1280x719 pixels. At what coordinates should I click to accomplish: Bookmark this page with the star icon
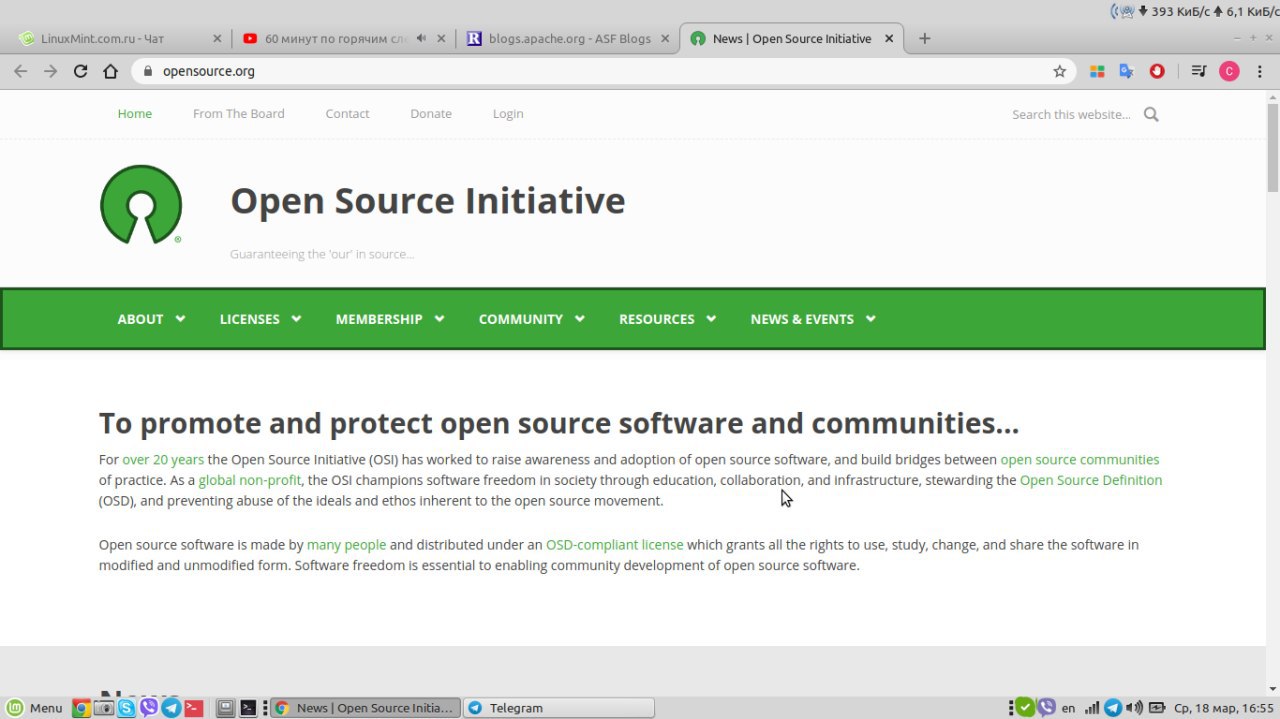1060,71
